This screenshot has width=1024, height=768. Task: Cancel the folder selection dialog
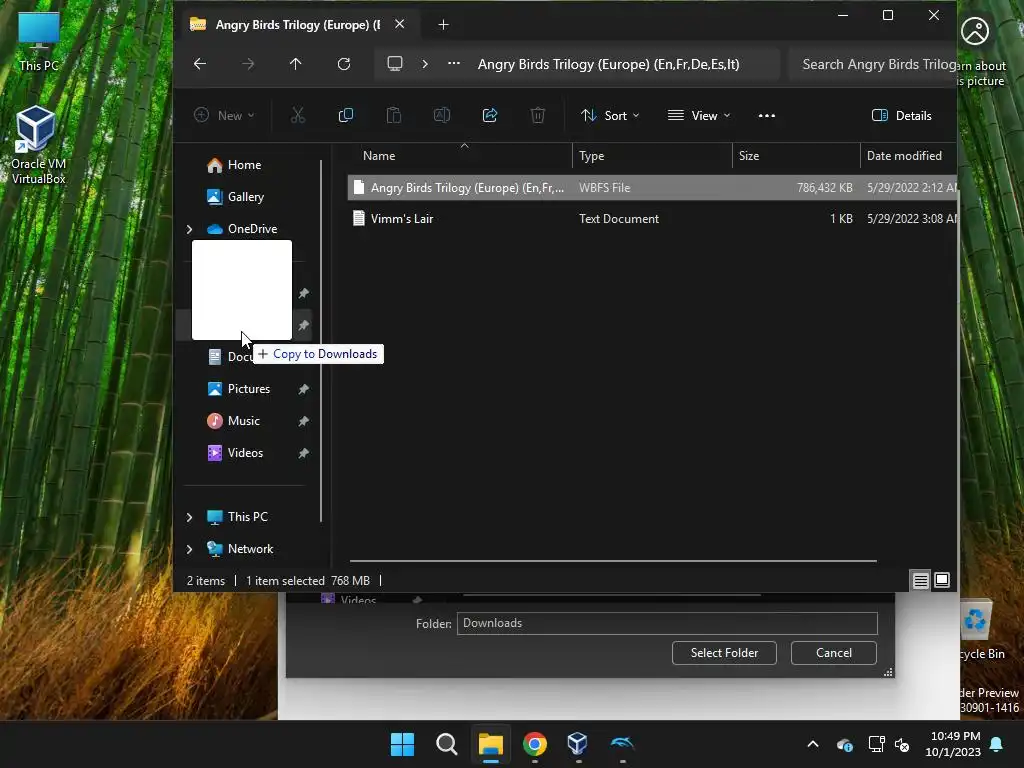(833, 652)
